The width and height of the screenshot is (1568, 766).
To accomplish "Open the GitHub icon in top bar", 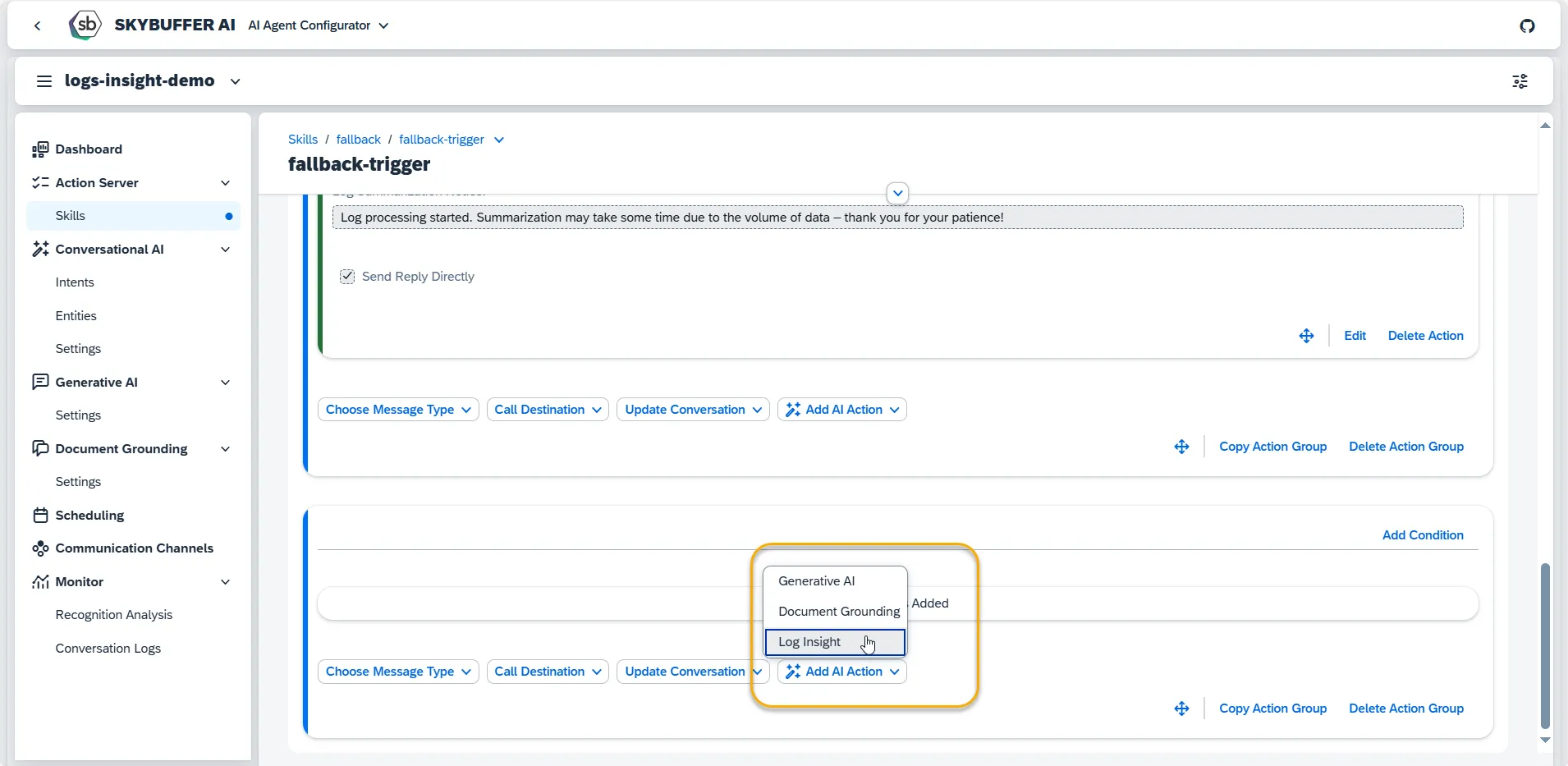I will (x=1527, y=25).
